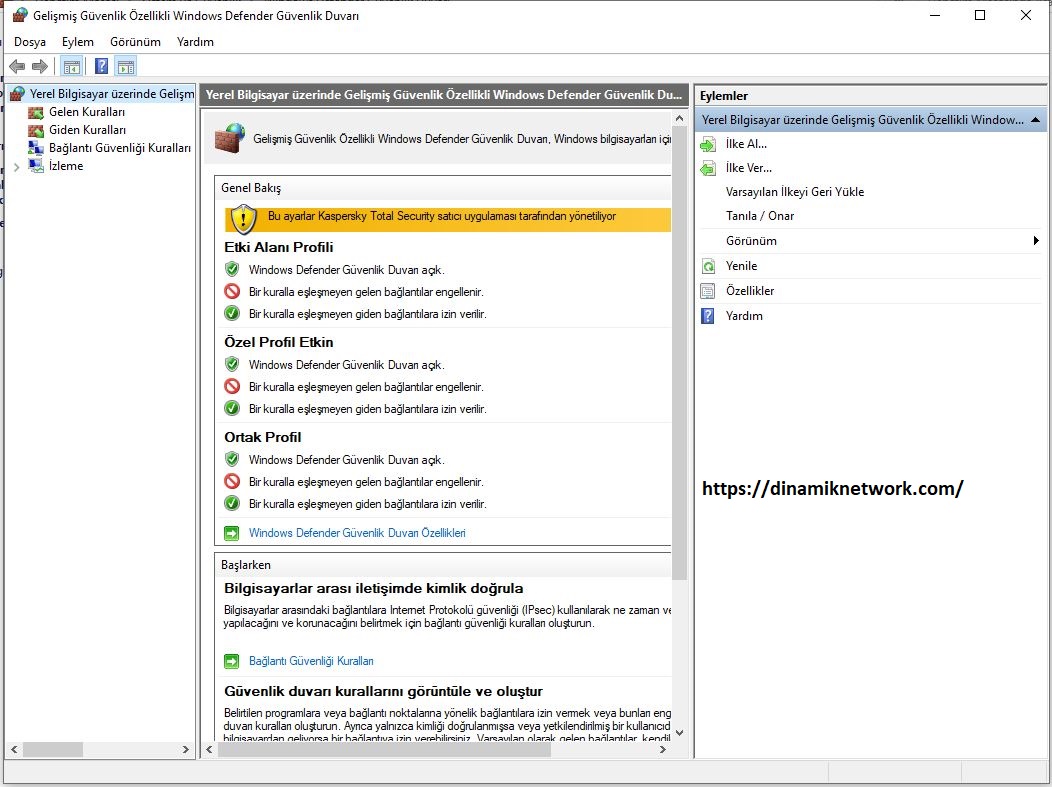Click the Back navigation arrow icon
The height and width of the screenshot is (787, 1052).
[16, 66]
